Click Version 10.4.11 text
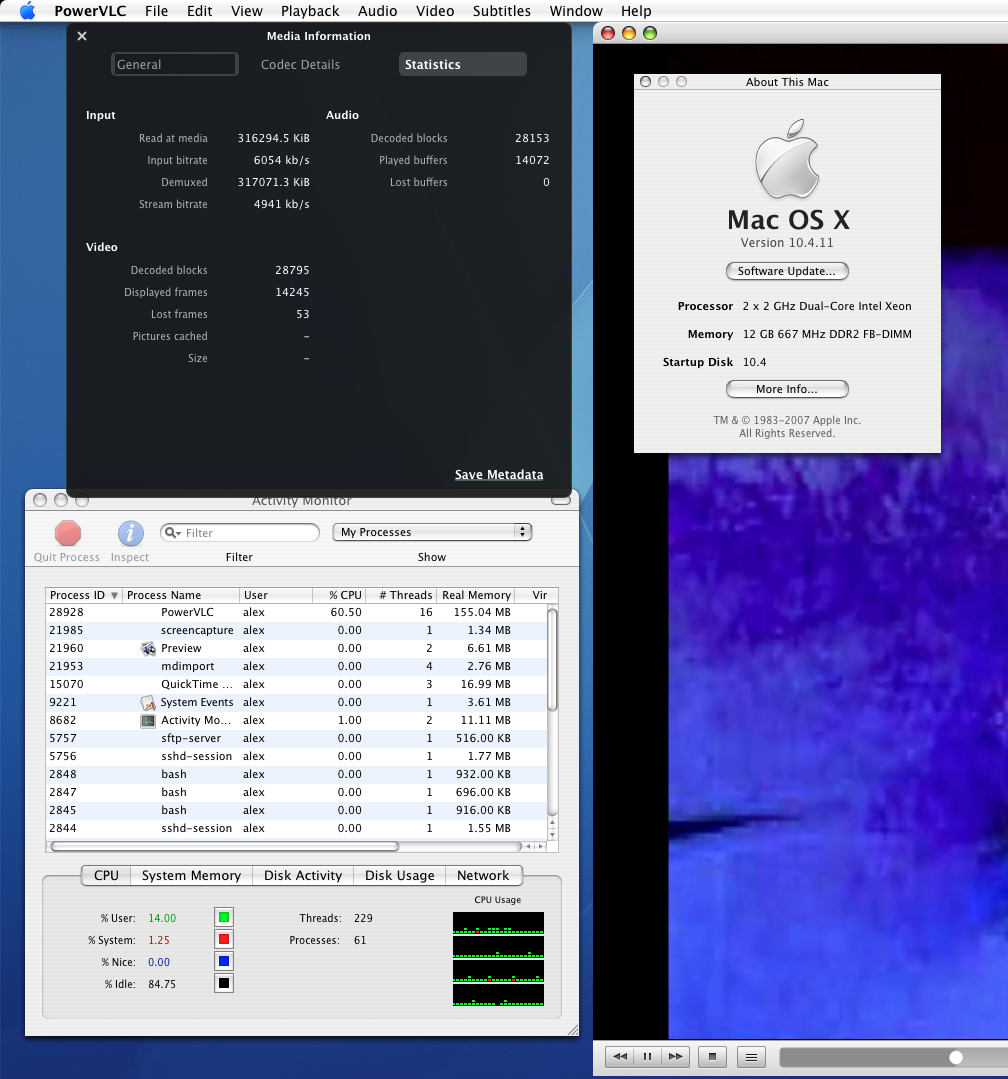The width and height of the screenshot is (1008, 1079). coord(786,243)
